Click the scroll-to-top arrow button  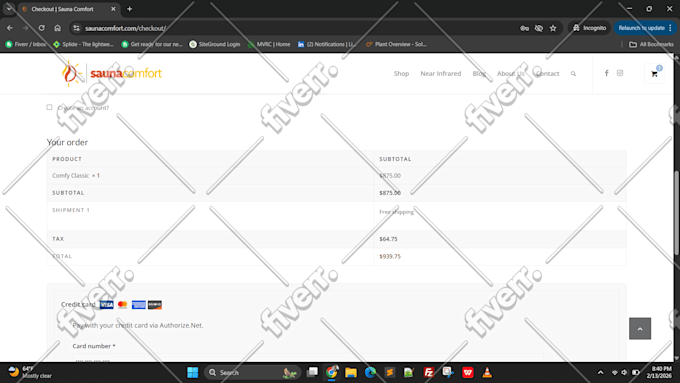[640, 329]
